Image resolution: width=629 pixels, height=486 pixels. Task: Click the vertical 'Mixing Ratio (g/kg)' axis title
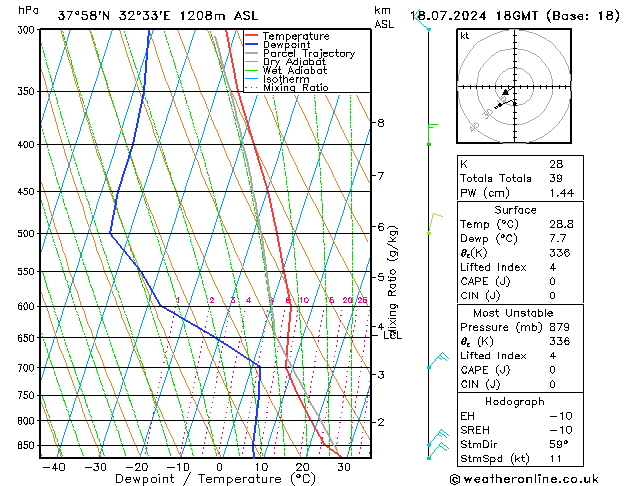click(392, 281)
